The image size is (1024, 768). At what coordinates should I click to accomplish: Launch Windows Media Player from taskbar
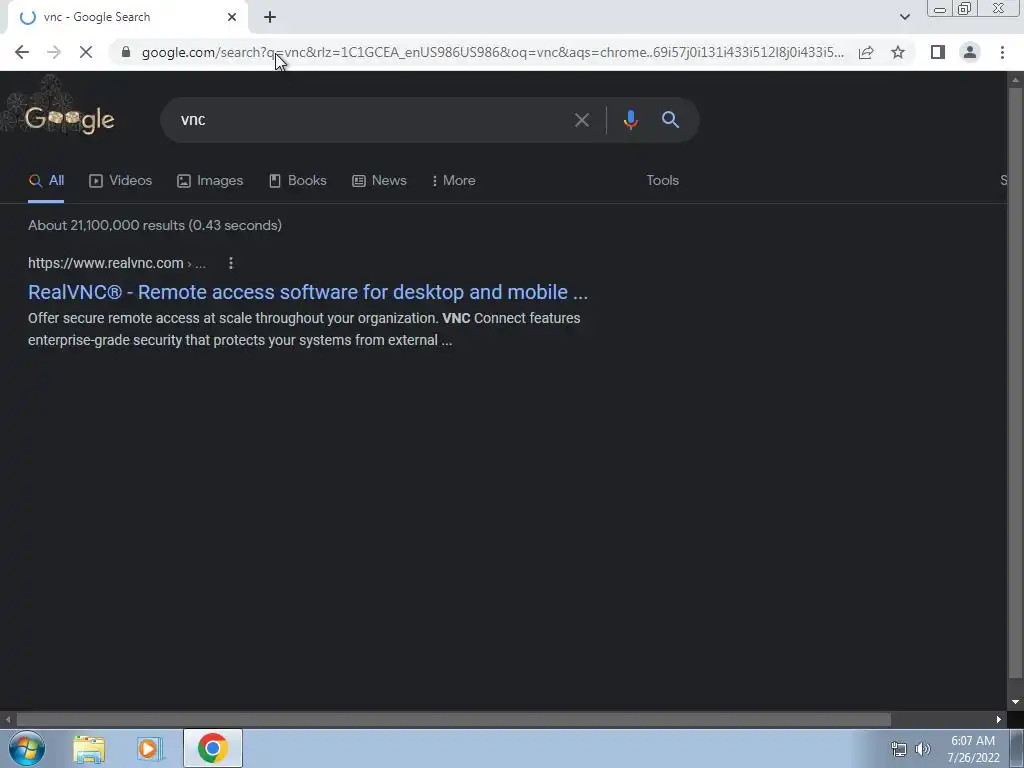pos(150,749)
